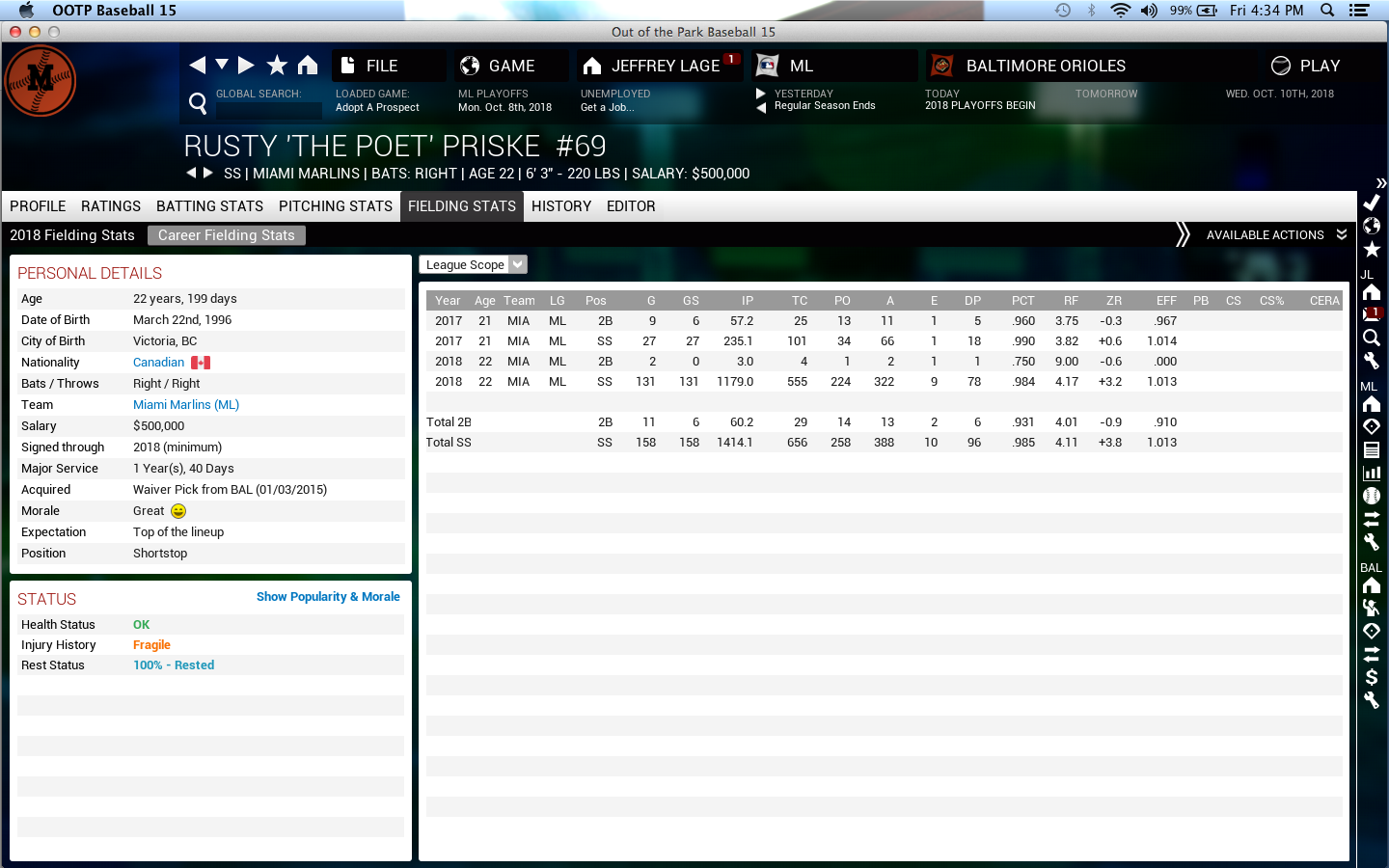Go to Yesterday using the right-pointing triangle
Image resolution: width=1389 pixels, height=868 pixels.
click(761, 94)
